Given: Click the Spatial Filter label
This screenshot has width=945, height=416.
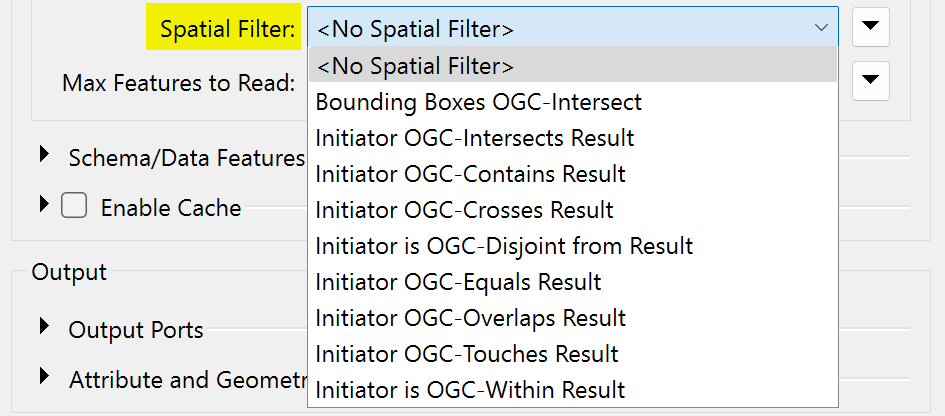Looking at the screenshot, I should [228, 29].
